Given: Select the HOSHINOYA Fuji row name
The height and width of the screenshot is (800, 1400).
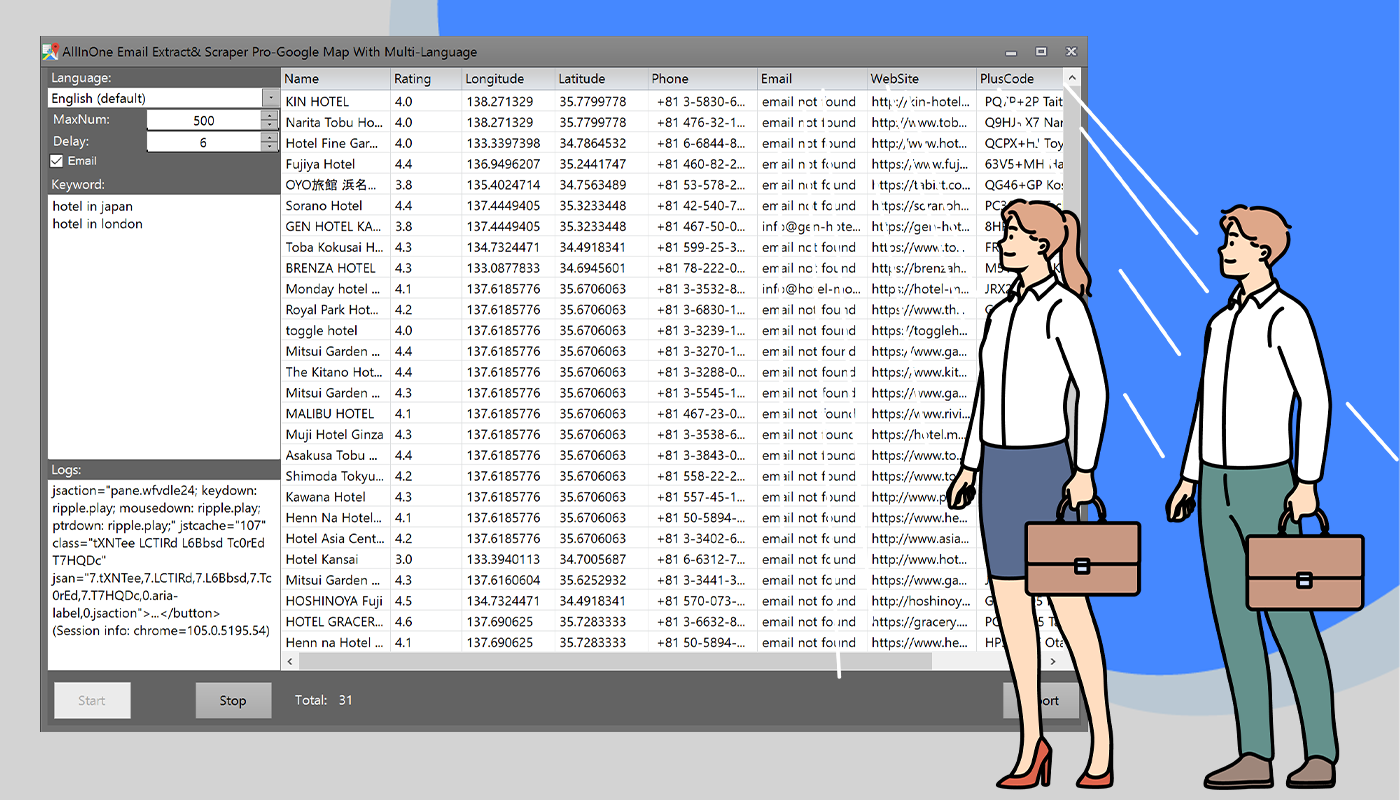Looking at the screenshot, I should [334, 601].
